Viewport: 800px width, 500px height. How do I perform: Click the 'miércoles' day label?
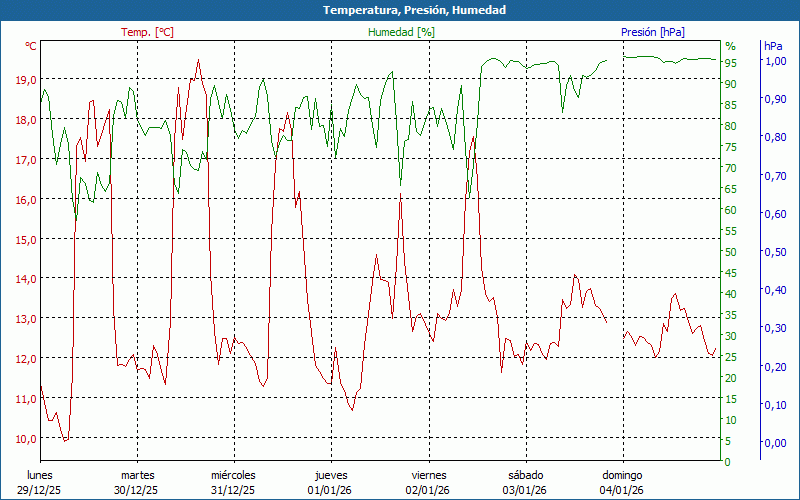(234, 475)
